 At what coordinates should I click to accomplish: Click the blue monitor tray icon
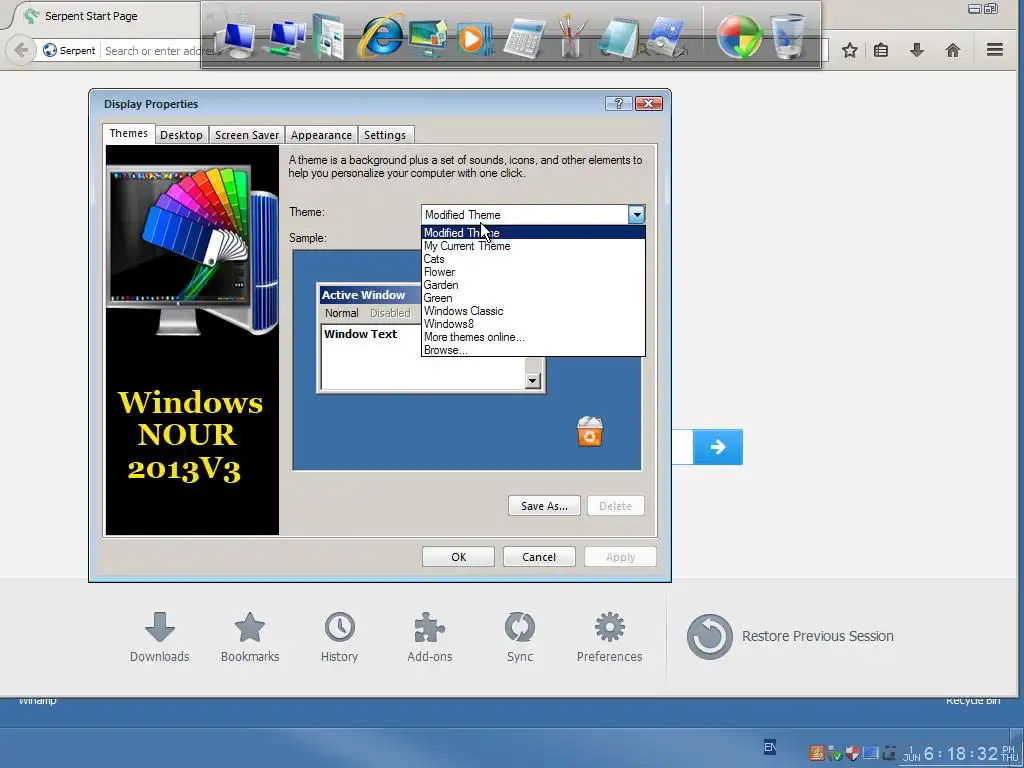point(871,753)
